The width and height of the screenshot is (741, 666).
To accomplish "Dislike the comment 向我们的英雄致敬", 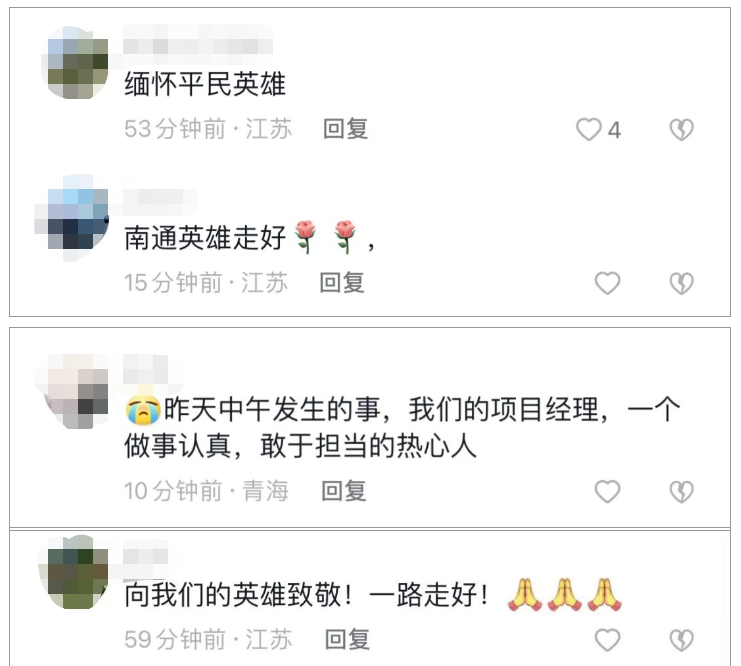I will [x=681, y=640].
